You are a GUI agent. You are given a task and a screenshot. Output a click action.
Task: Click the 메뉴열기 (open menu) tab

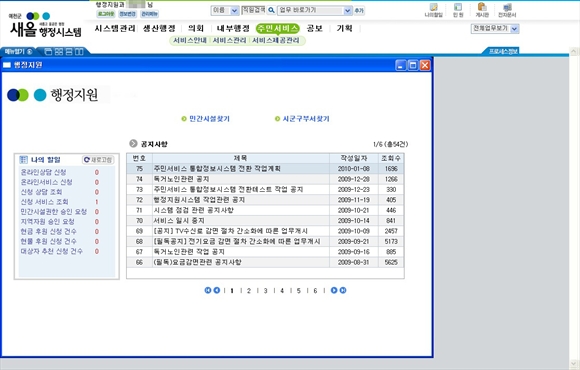(x=18, y=51)
